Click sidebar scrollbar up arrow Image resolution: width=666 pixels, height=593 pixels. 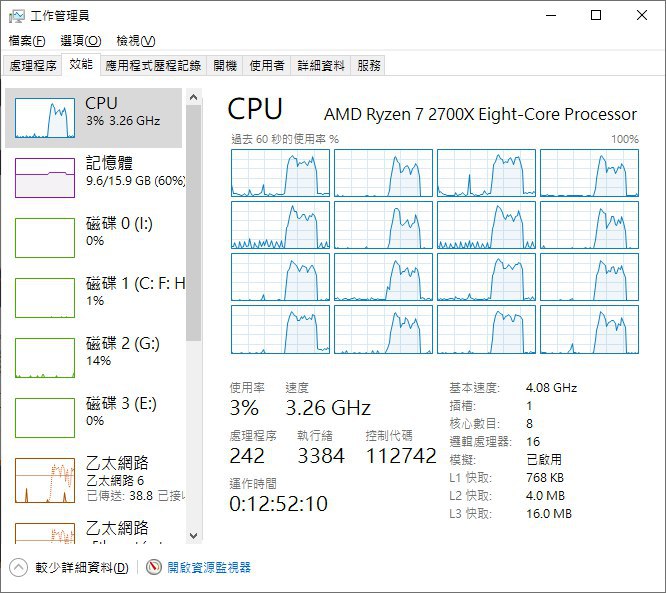(194, 97)
